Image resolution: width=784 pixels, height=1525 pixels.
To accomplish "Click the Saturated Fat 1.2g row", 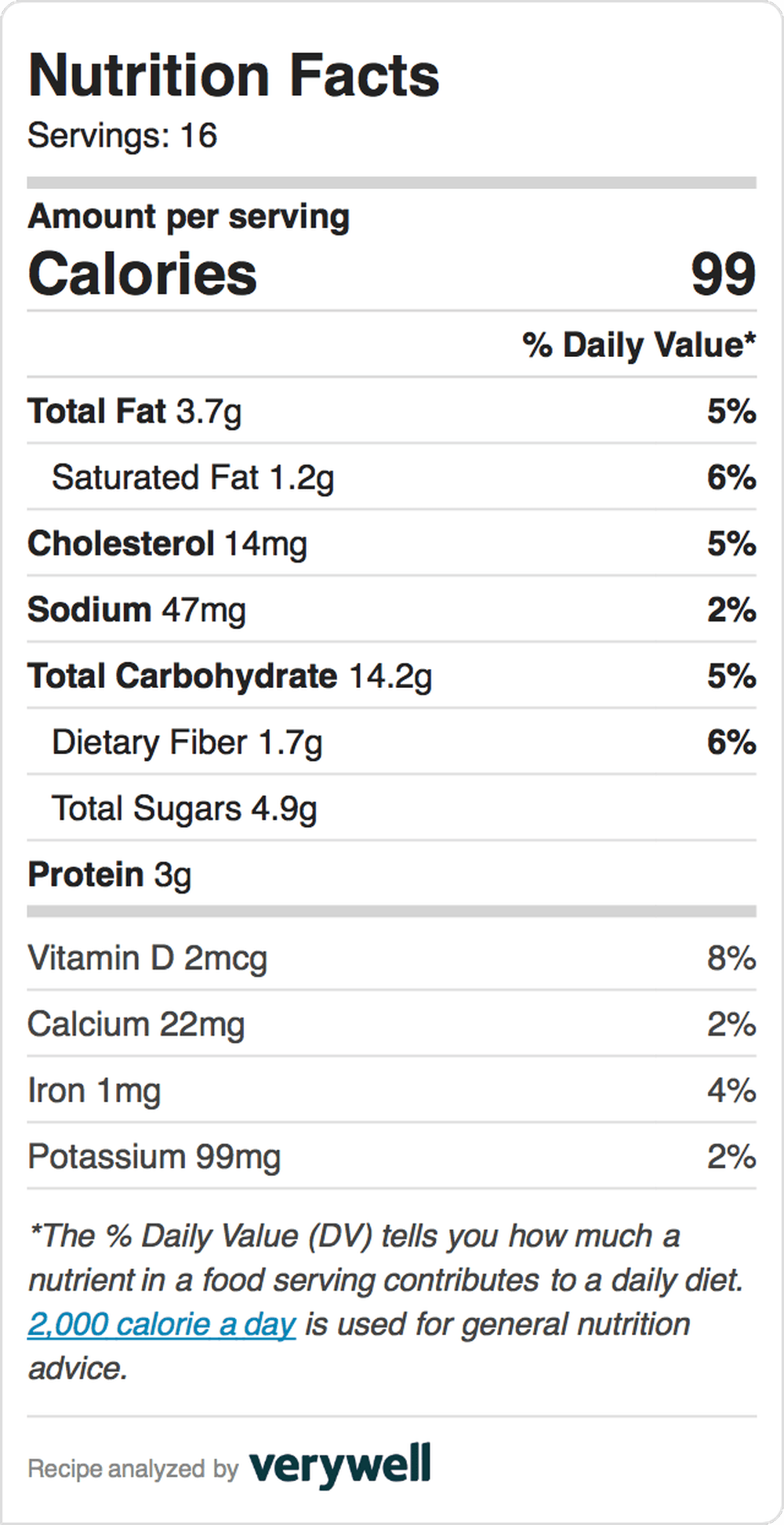I will click(392, 477).
